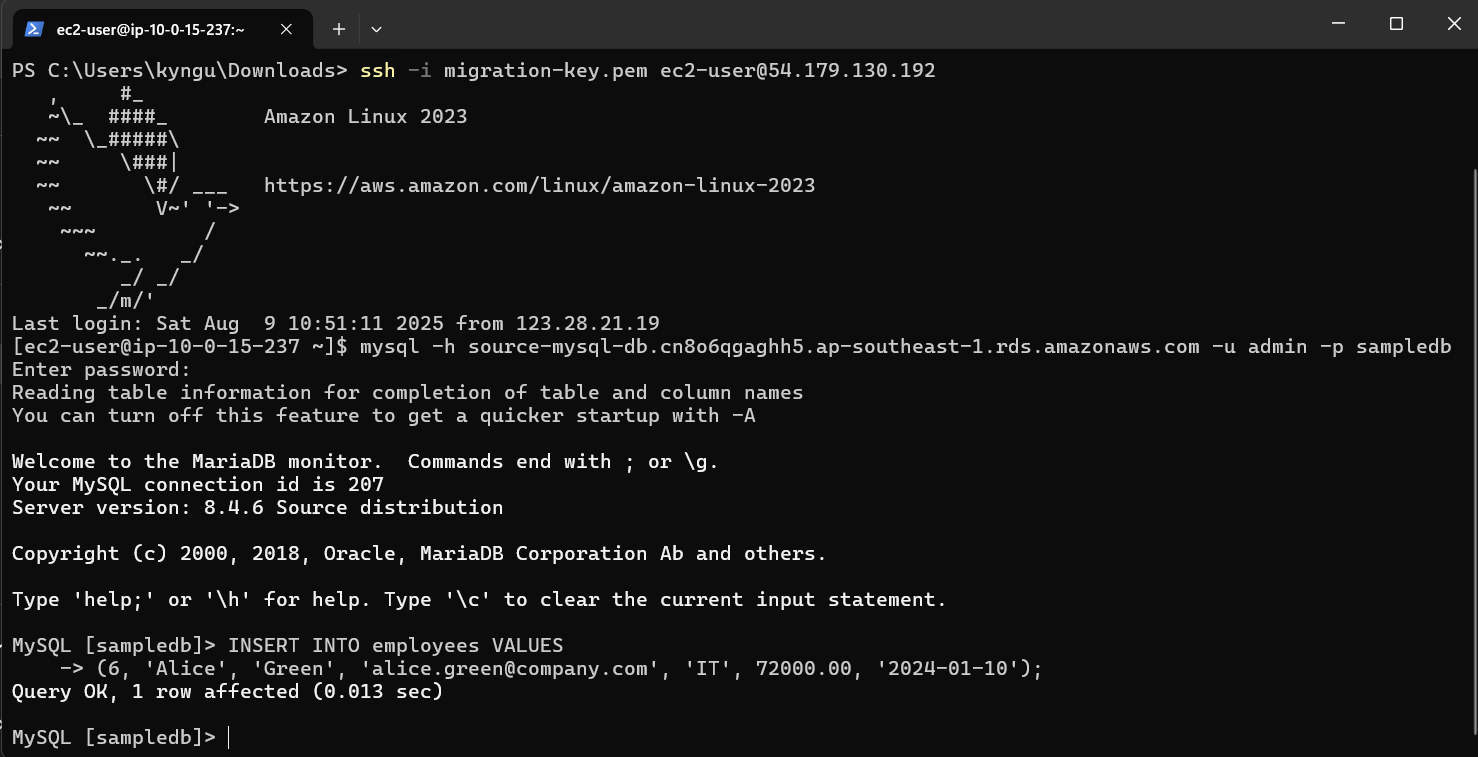The image size is (1478, 757).
Task: Click the Amazon Linux 2023 URL
Action: point(539,185)
